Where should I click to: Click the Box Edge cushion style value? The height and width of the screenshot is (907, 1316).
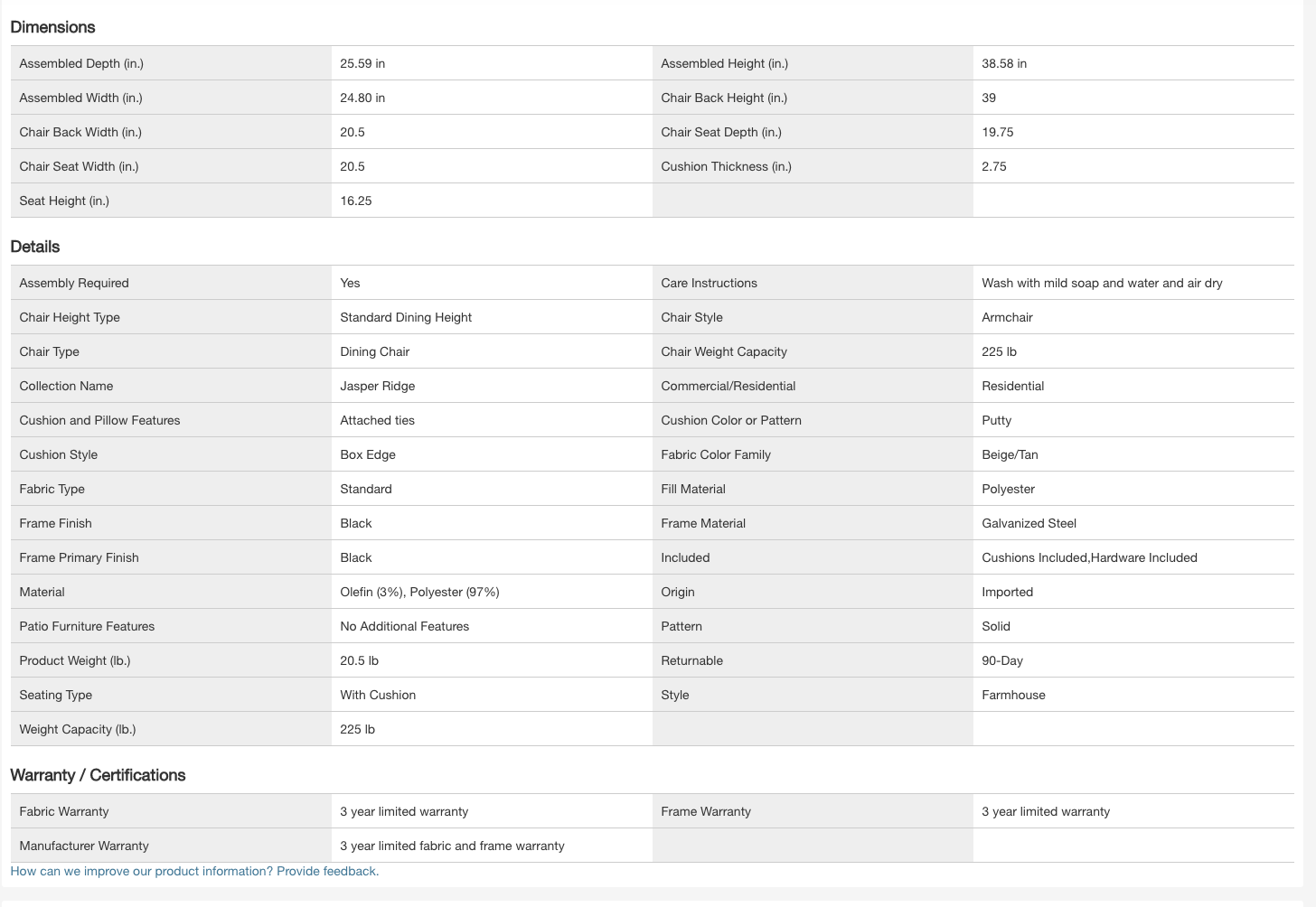coord(368,454)
